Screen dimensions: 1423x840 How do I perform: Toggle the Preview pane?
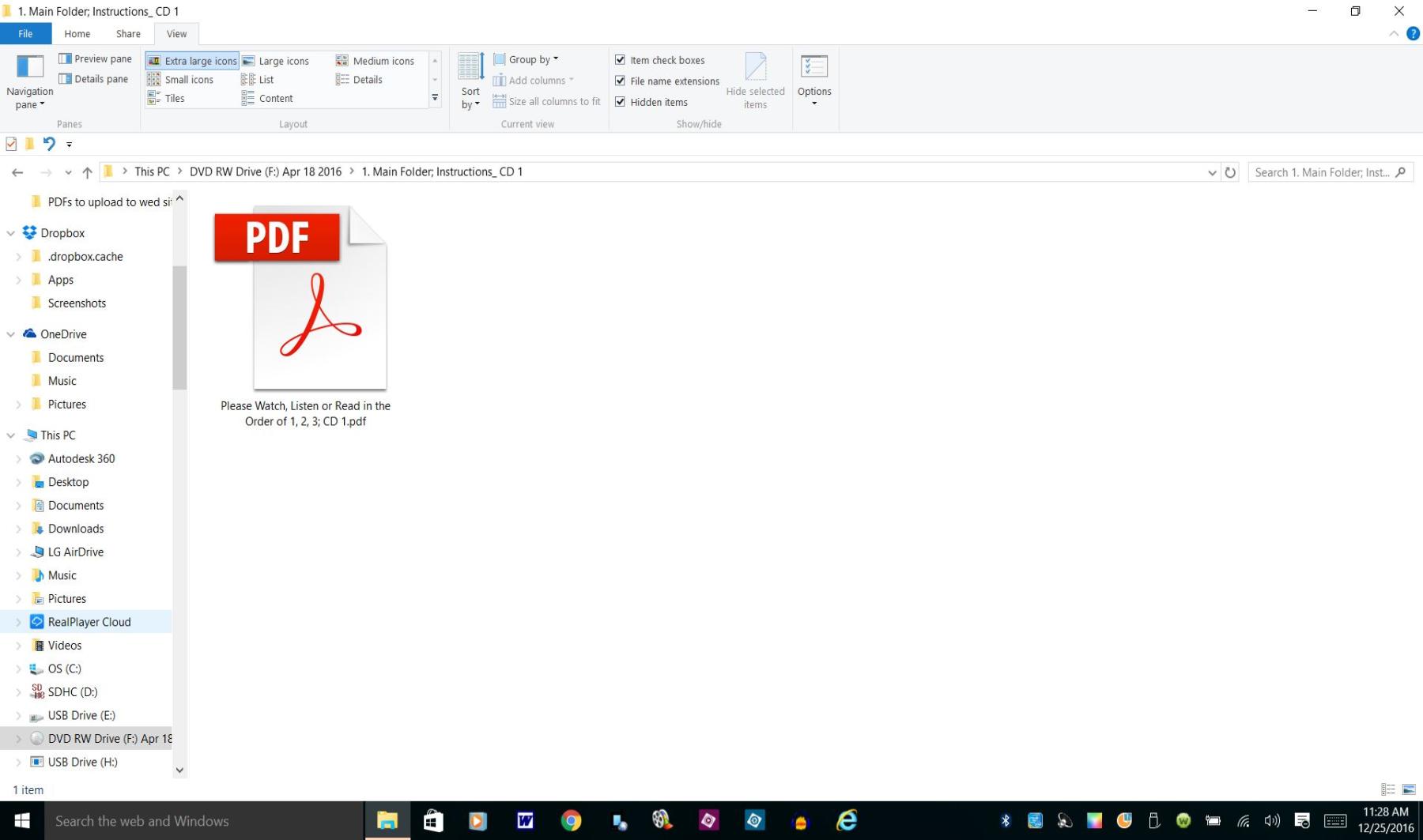pyautogui.click(x=95, y=58)
